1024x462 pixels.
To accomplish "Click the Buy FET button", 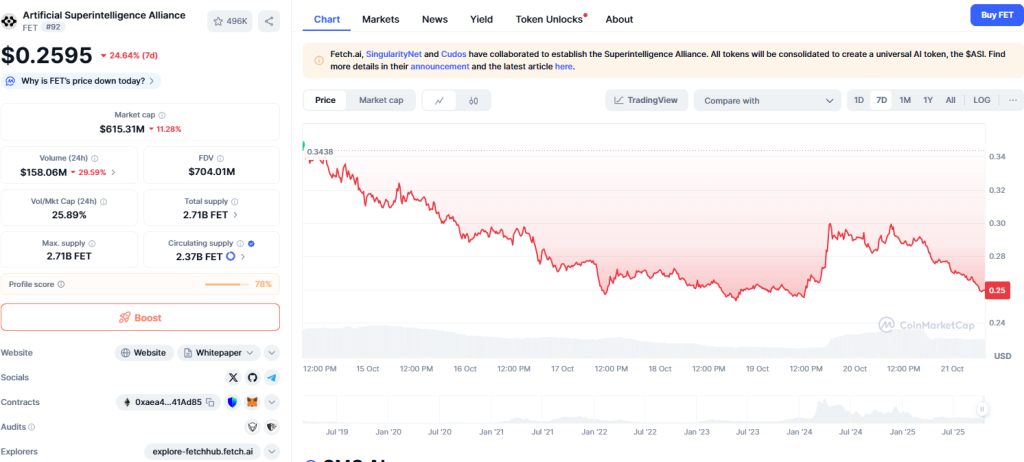I will click(996, 14).
